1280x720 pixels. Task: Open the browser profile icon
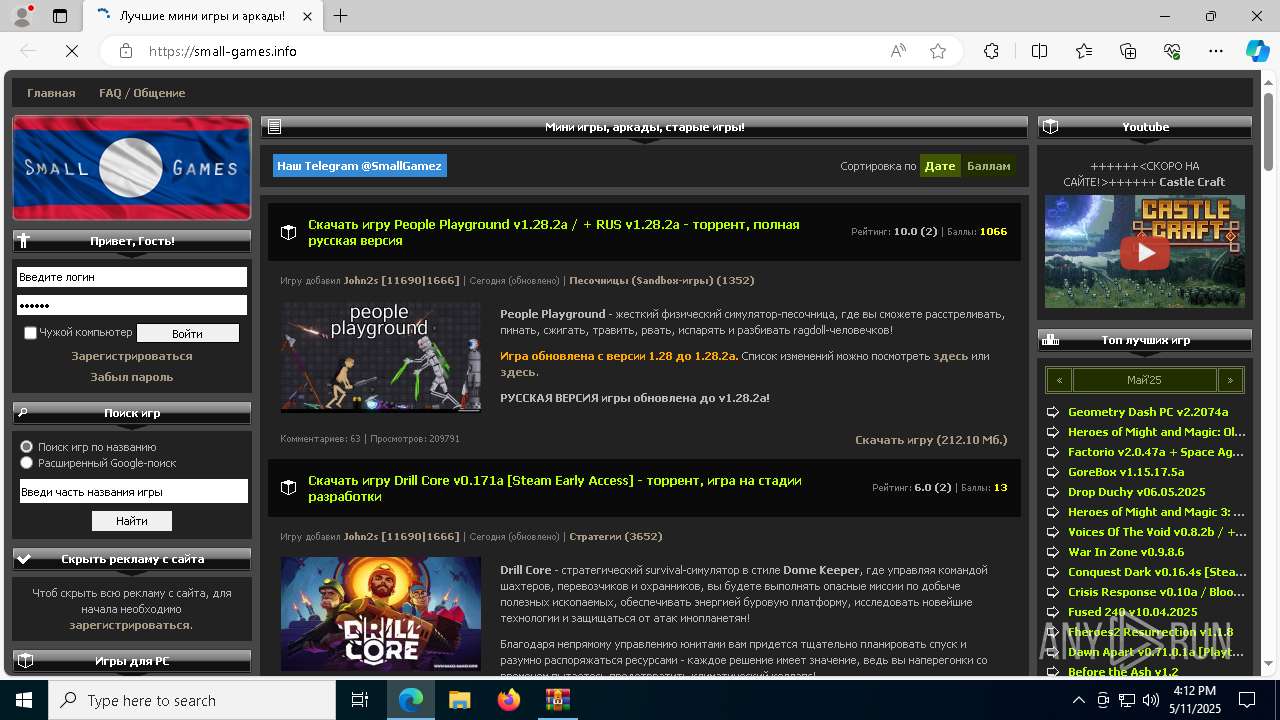point(22,16)
